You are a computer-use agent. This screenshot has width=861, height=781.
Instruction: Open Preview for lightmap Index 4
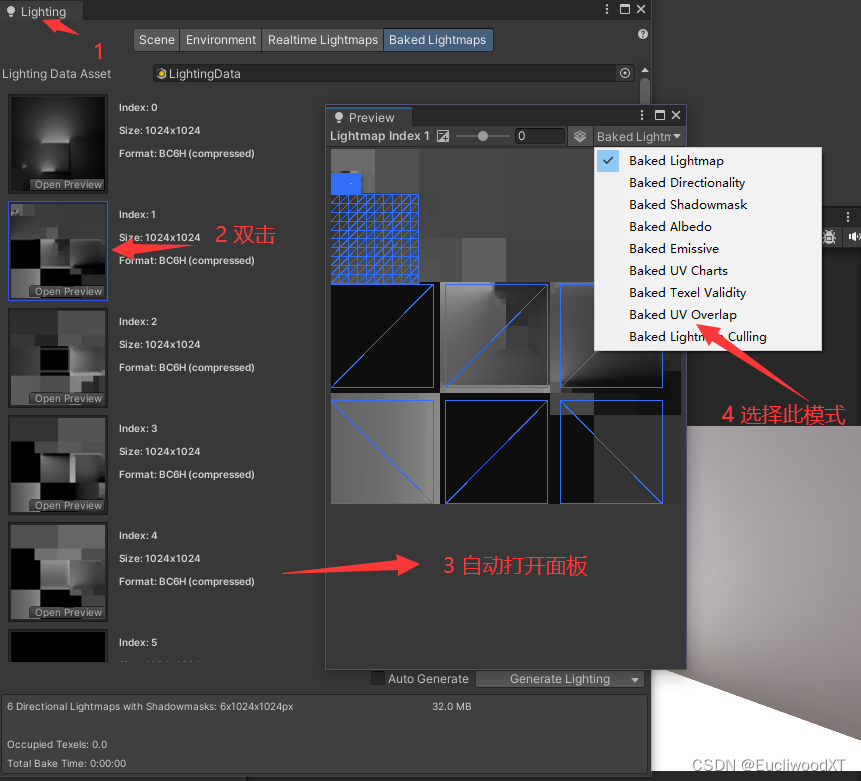pyautogui.click(x=68, y=612)
